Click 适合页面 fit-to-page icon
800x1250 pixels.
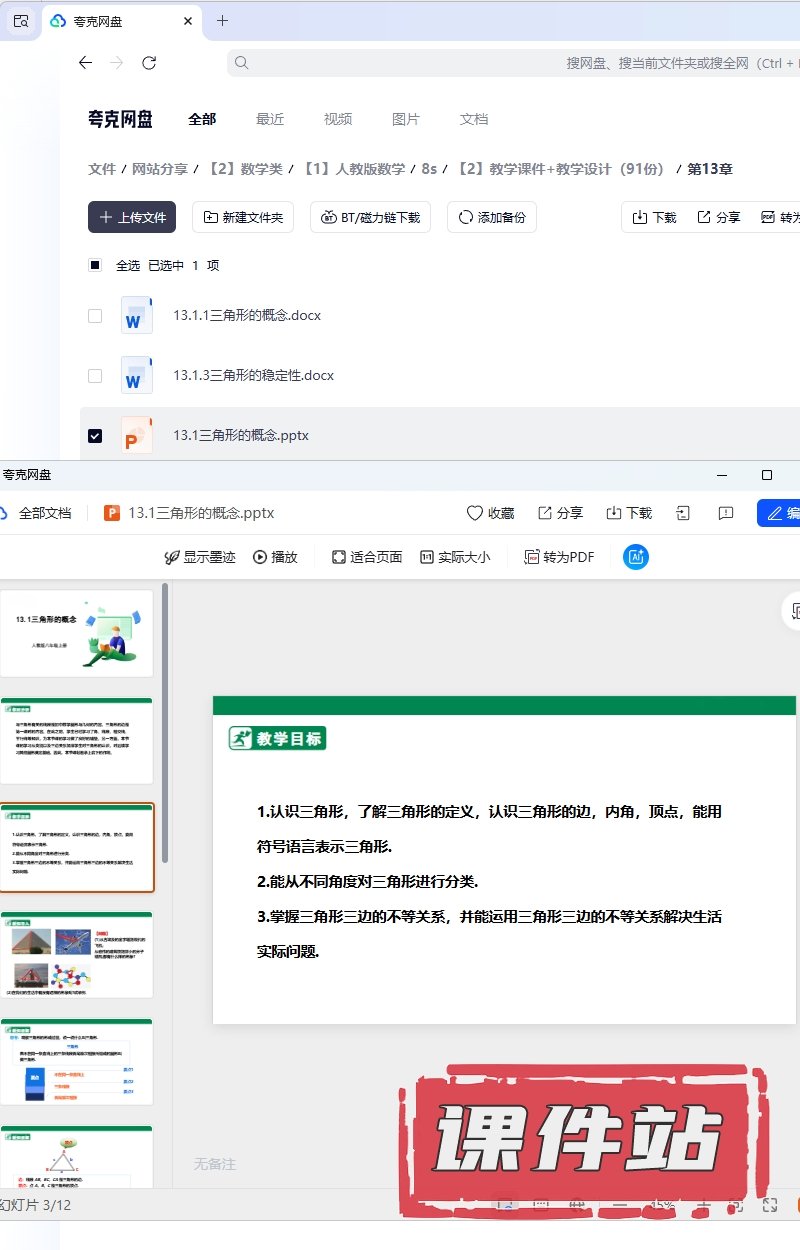tap(366, 557)
